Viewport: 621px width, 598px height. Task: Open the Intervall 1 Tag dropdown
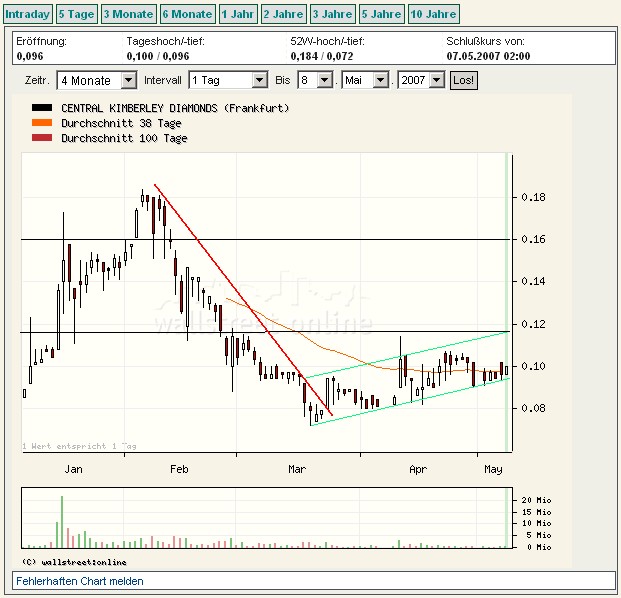click(x=228, y=80)
